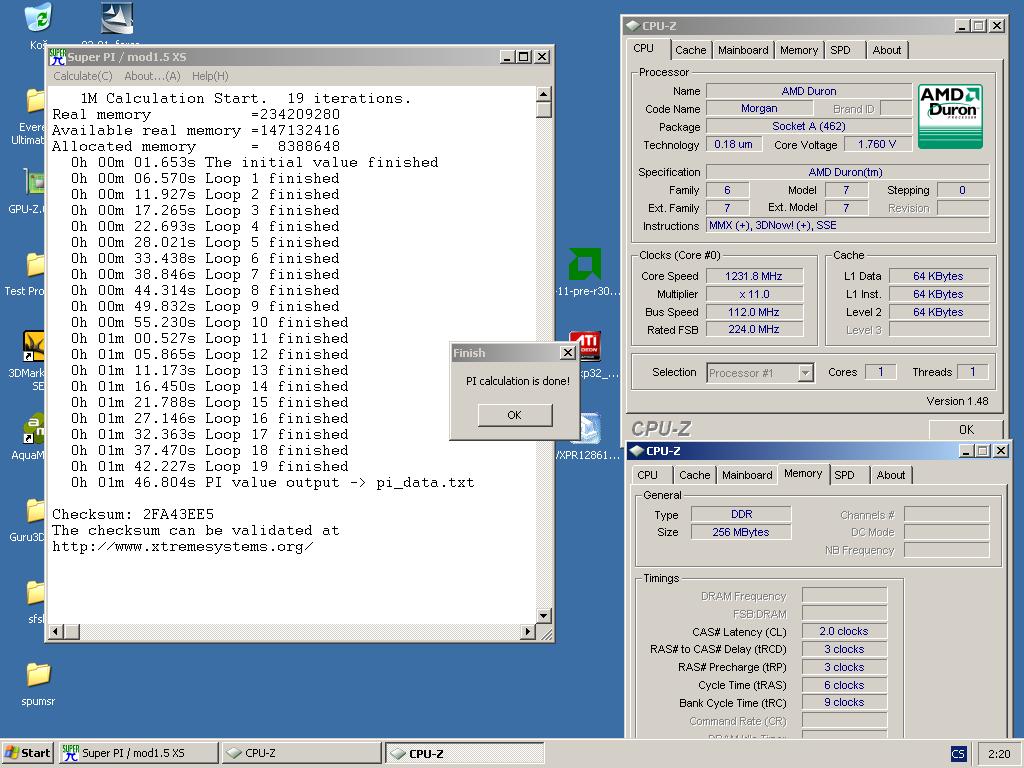Click the Super PI title bar icon
Screen dimensions: 1024x768
58,57
